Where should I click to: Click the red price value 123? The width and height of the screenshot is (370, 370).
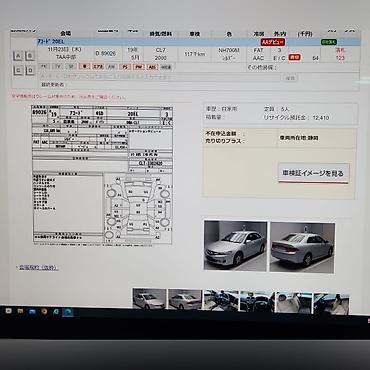(x=340, y=58)
